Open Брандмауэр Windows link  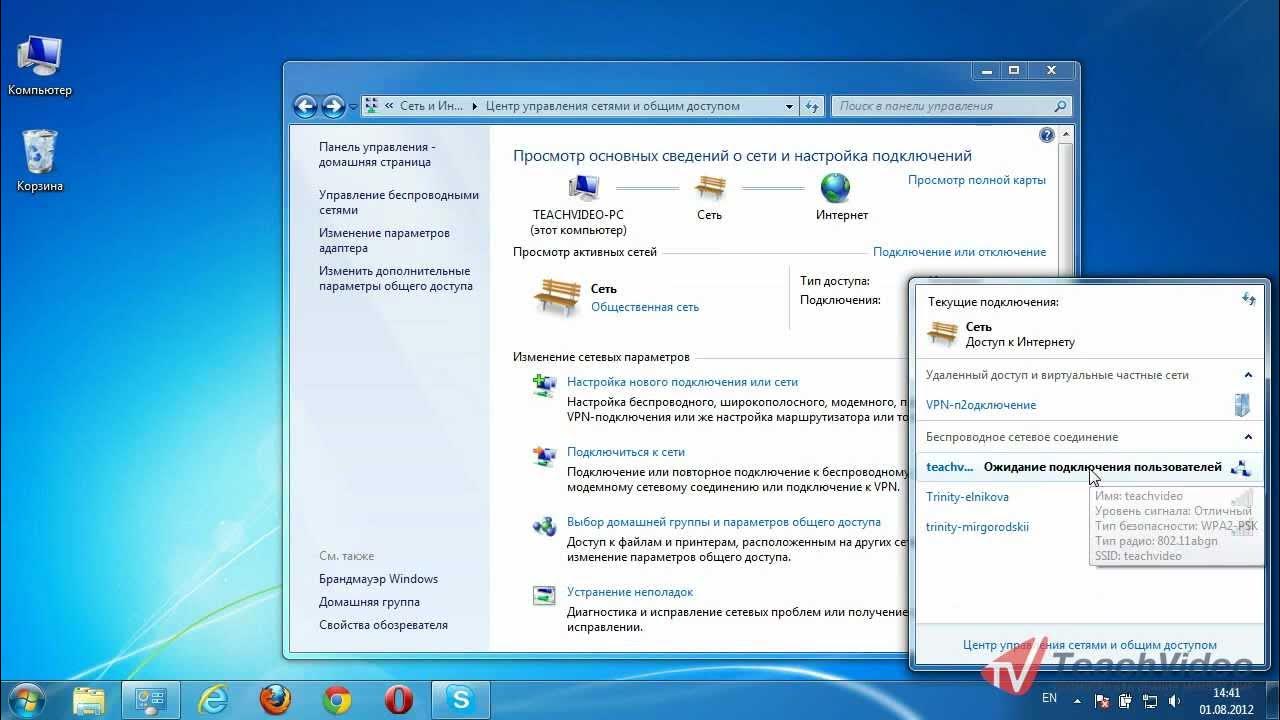click(x=378, y=579)
